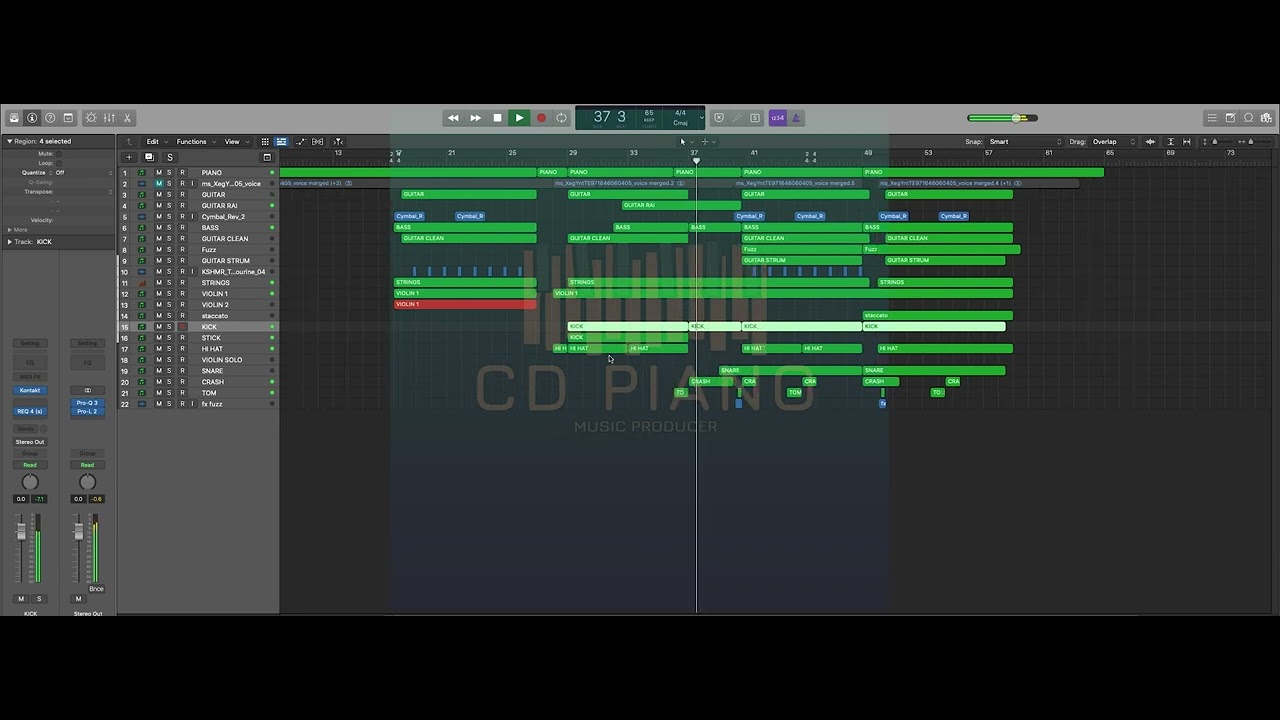
Task: Open the Functions menu
Action: click(194, 142)
